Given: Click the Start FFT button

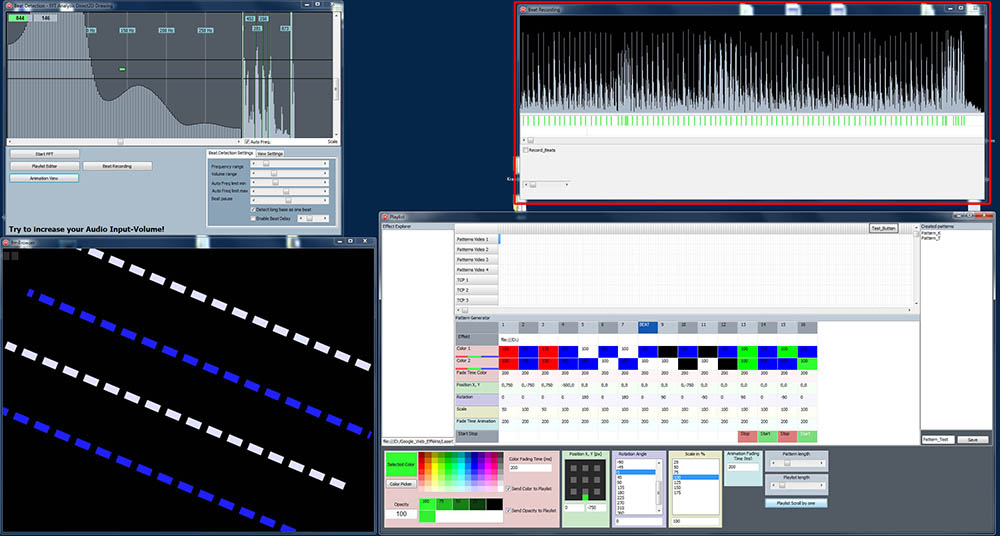Looking at the screenshot, I should (x=44, y=154).
